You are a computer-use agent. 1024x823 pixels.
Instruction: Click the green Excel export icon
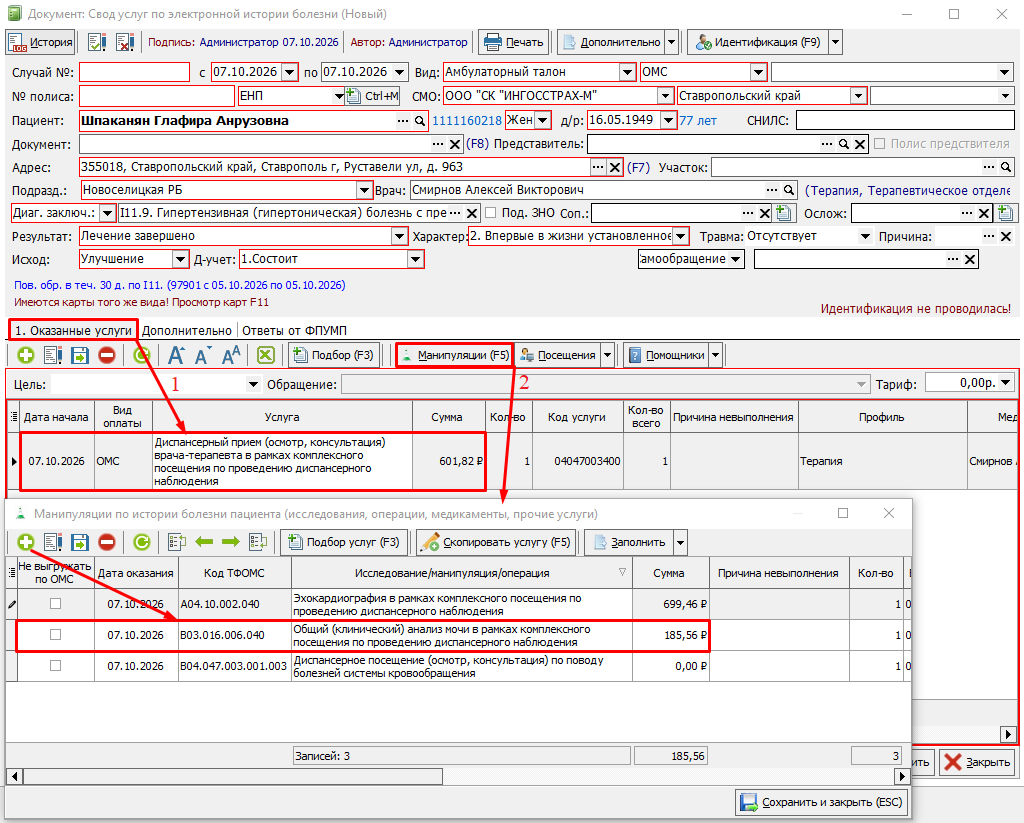pyautogui.click(x=266, y=355)
